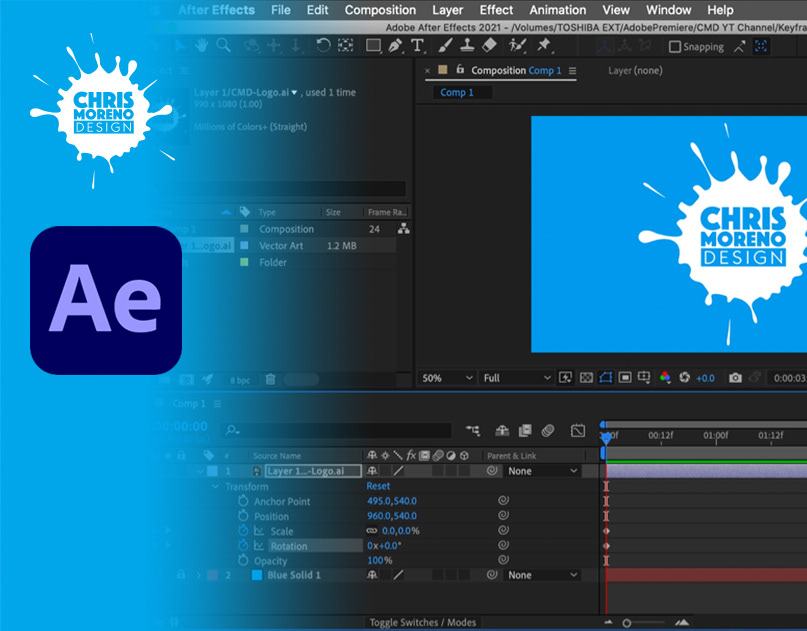Toggle the Scale stopwatch
Image resolution: width=807 pixels, height=631 pixels.
tap(243, 531)
